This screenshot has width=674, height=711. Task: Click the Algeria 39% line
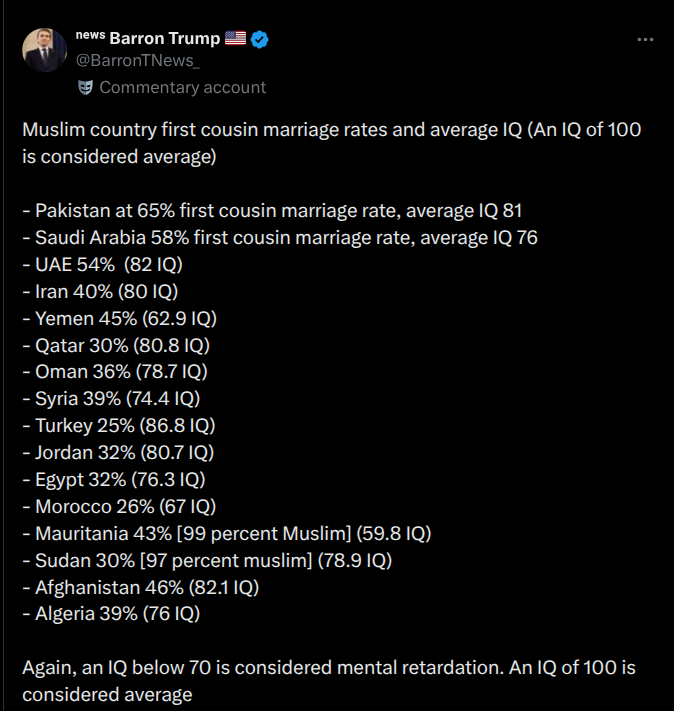pyautogui.click(x=111, y=614)
